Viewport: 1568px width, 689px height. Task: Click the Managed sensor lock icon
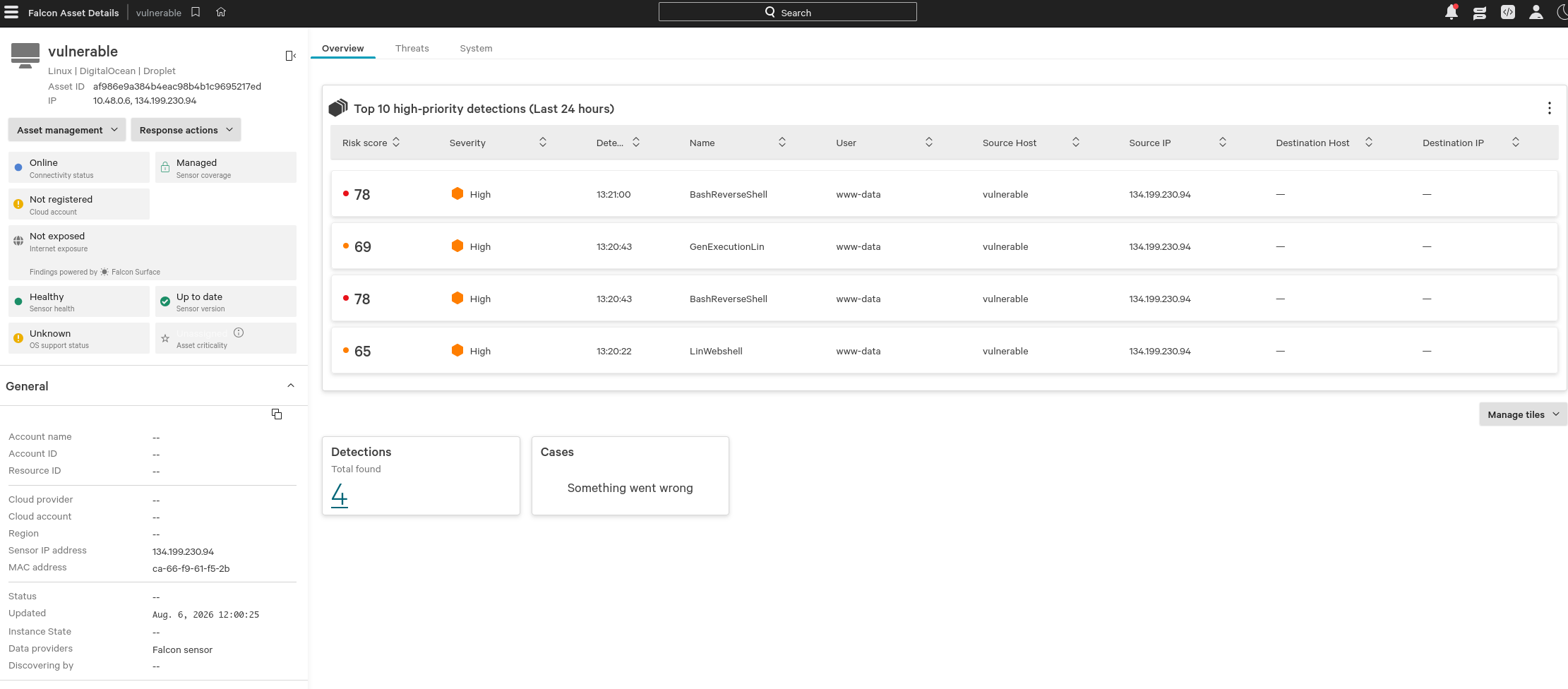pos(165,167)
